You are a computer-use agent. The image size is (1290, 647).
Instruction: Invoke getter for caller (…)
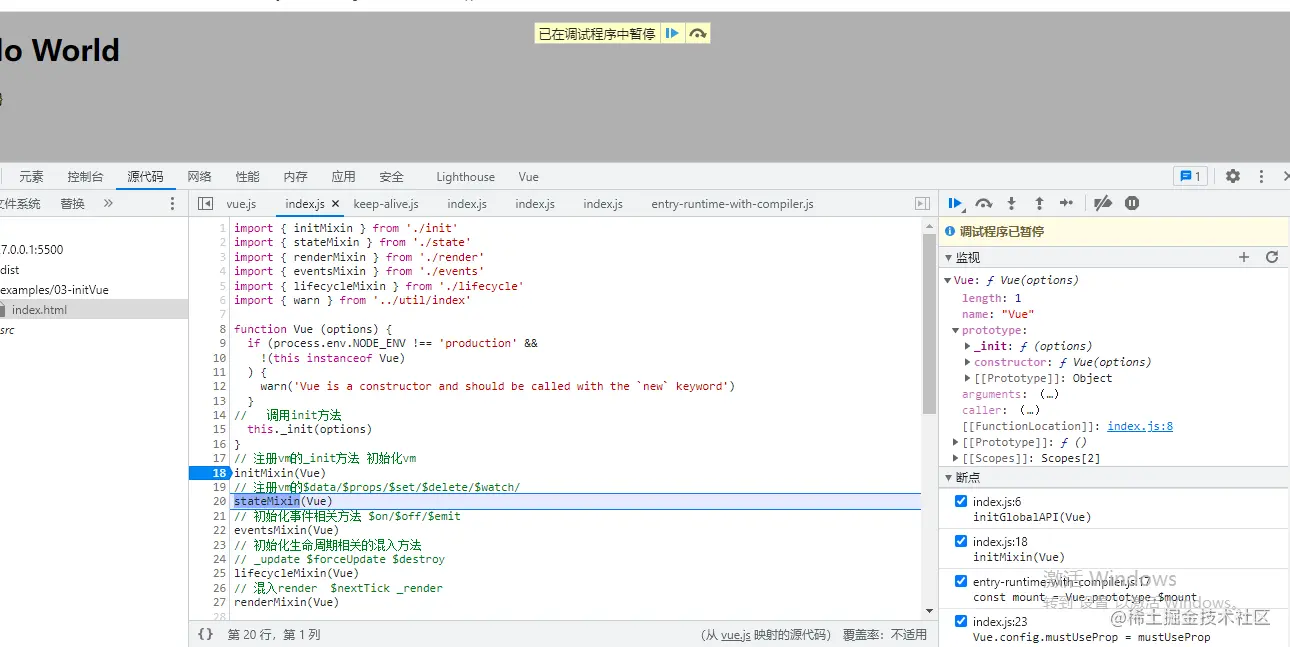coord(1029,410)
